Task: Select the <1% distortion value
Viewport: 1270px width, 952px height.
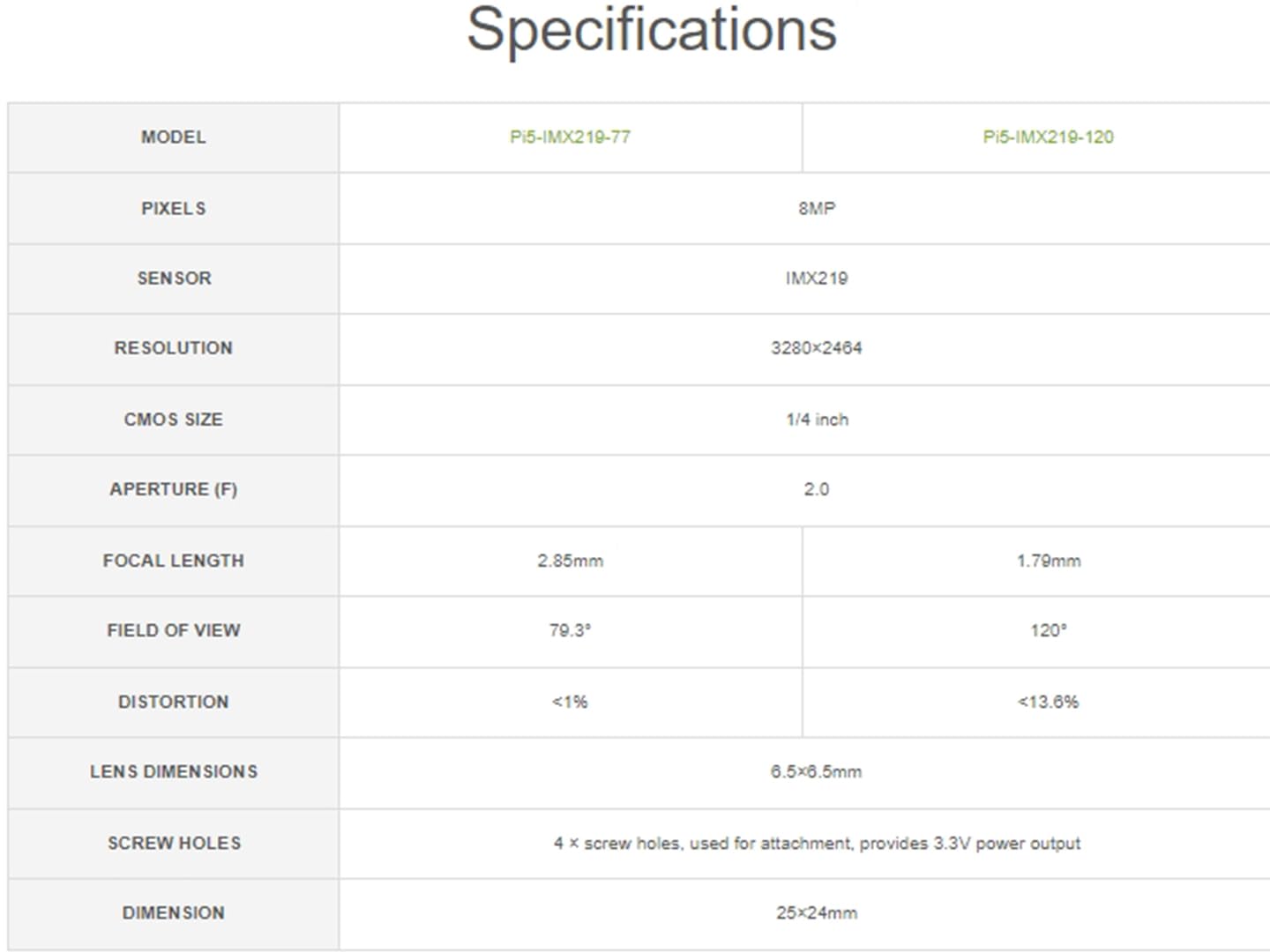Action: point(570,702)
